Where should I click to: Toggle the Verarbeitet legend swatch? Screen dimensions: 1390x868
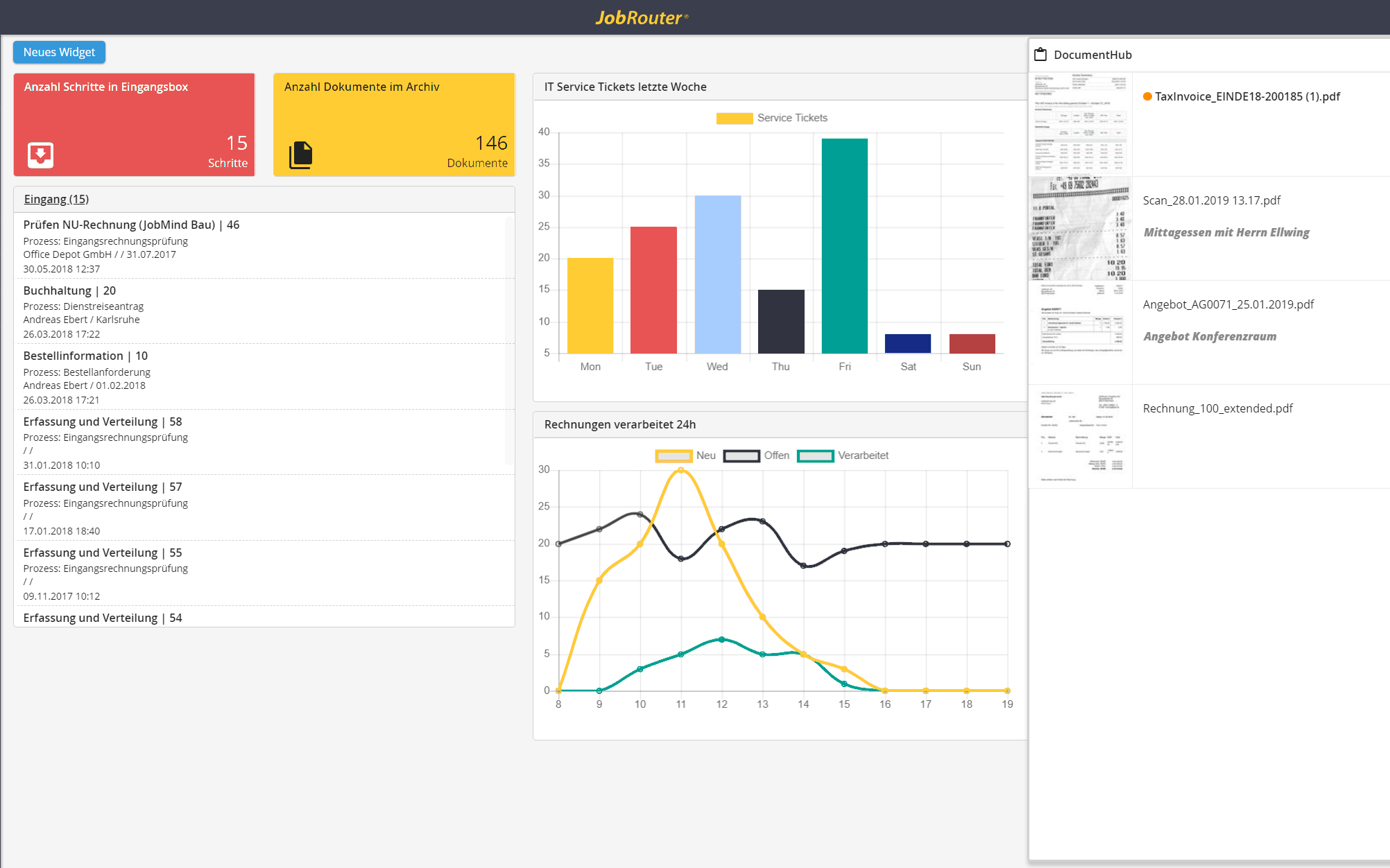[815, 455]
